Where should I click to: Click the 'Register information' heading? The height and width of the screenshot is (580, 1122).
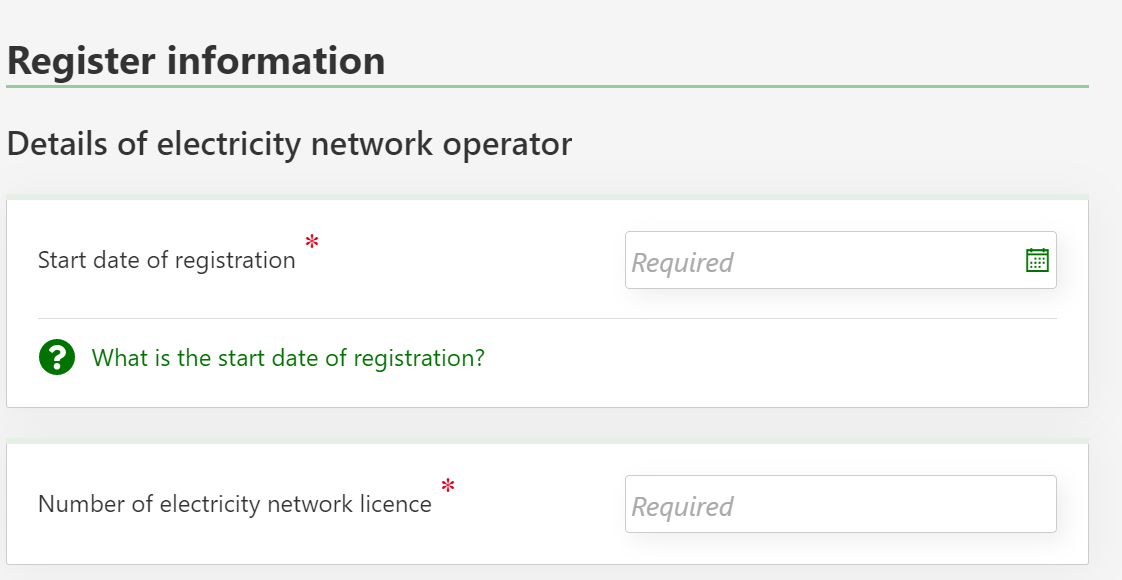[x=196, y=60]
